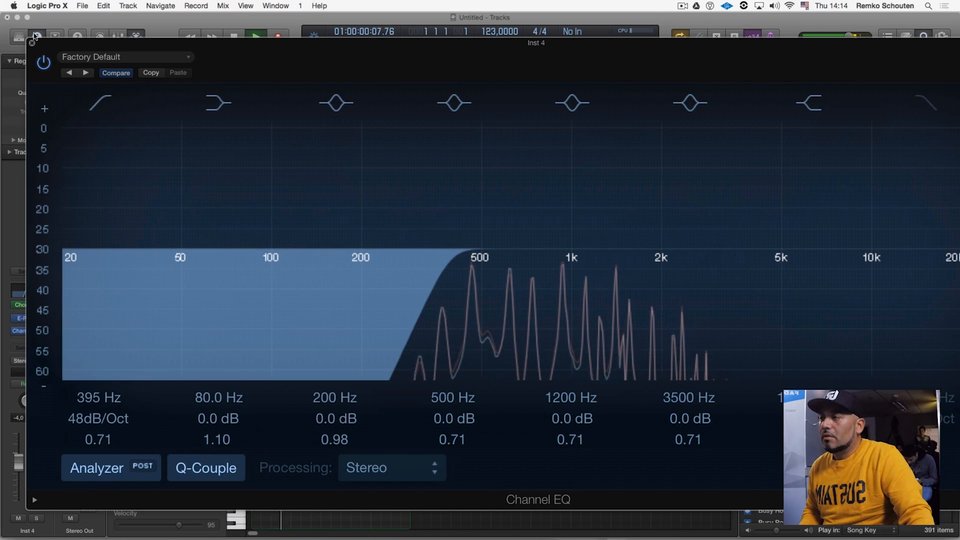Toggle the 200 Hz peak band icon
Viewport: 960px width, 540px height.
336,103
